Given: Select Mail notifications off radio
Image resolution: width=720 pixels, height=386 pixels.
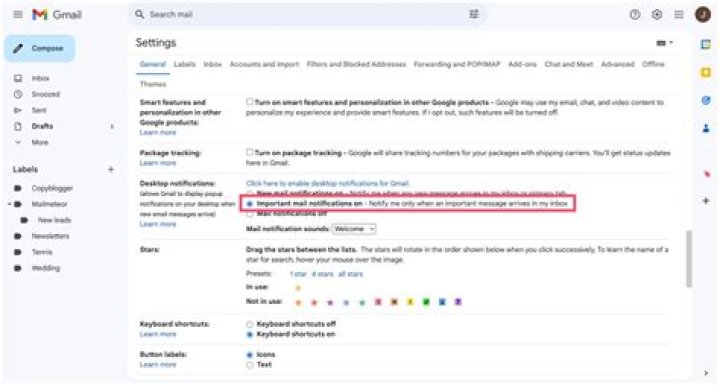Looking at the screenshot, I should (250, 214).
